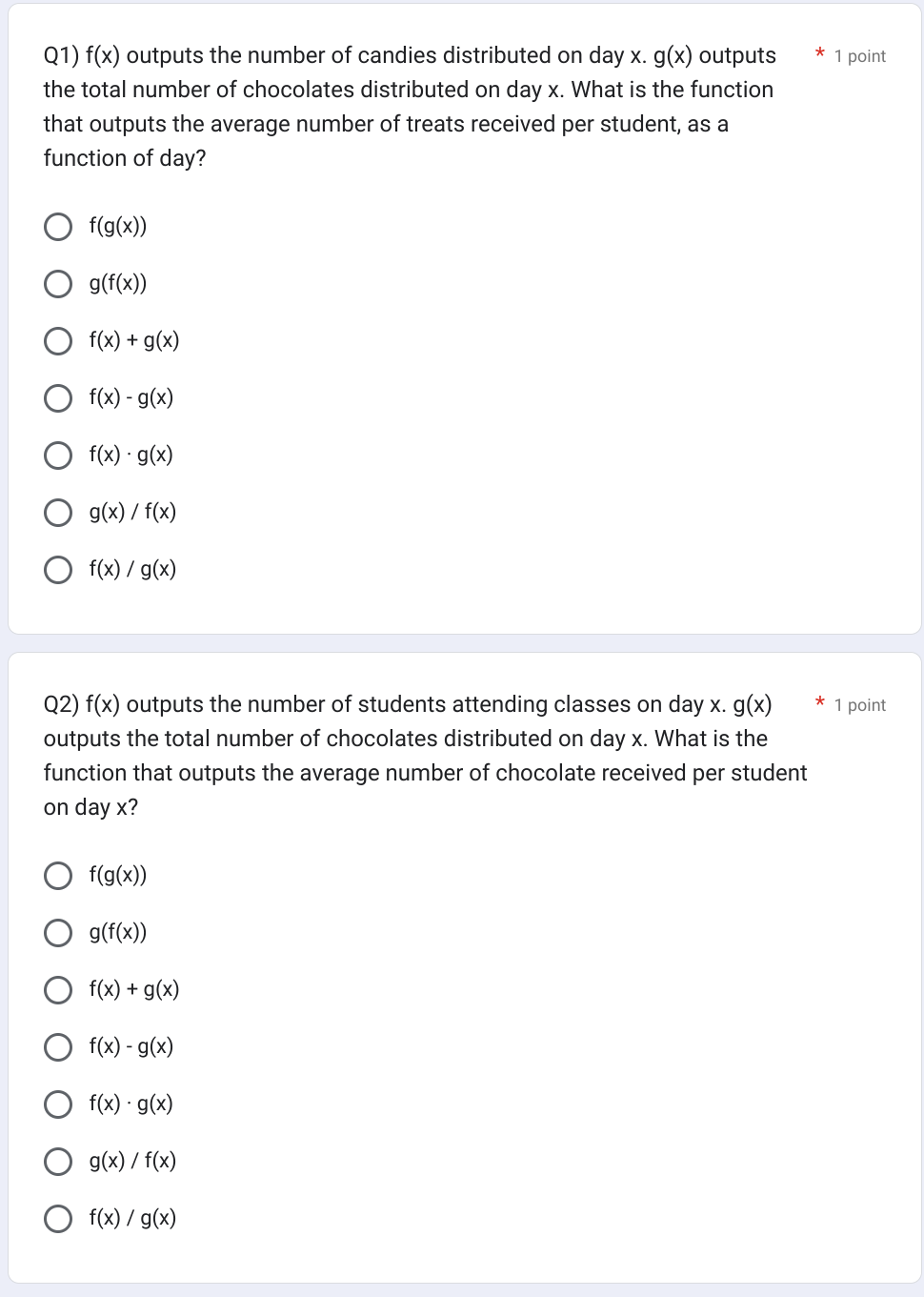Image resolution: width=924 pixels, height=1297 pixels.
Task: Choose g(x) / f(x) option for Q2
Action: coord(58,1161)
